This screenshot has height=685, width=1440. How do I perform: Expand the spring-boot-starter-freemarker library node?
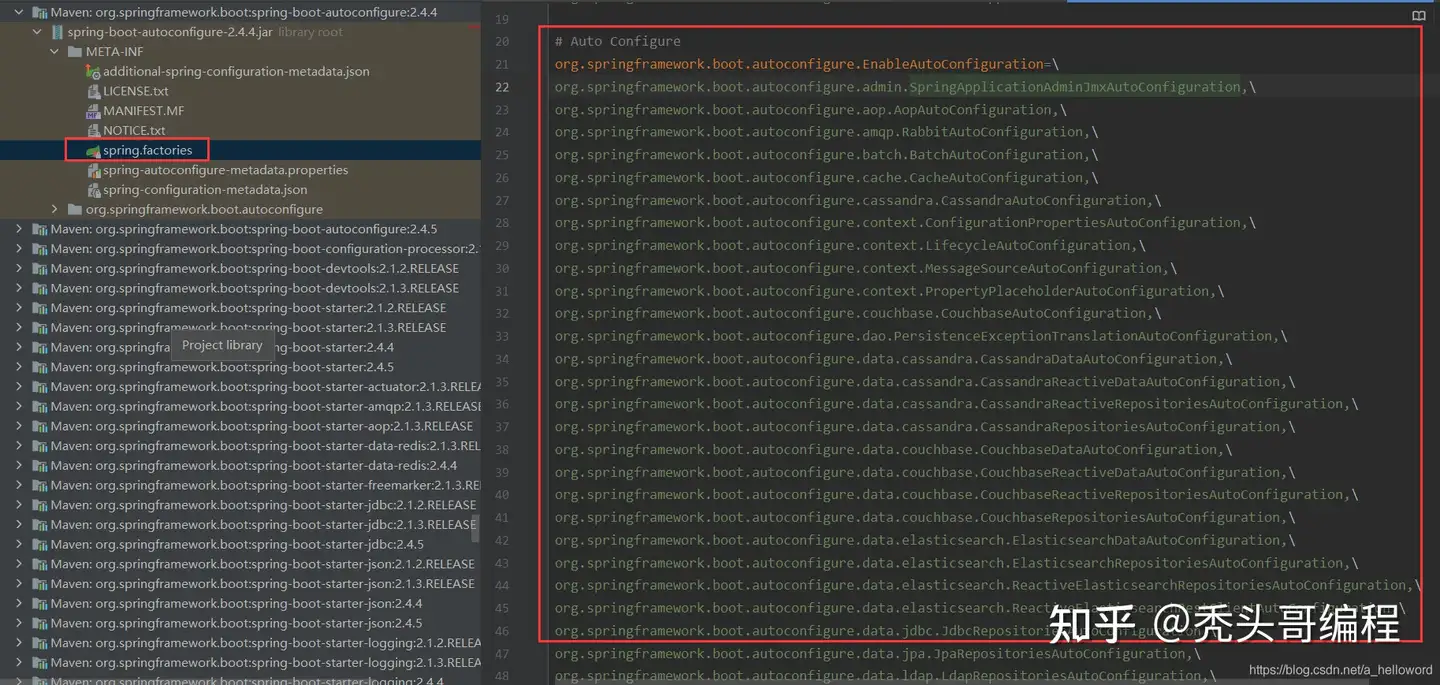tap(19, 486)
